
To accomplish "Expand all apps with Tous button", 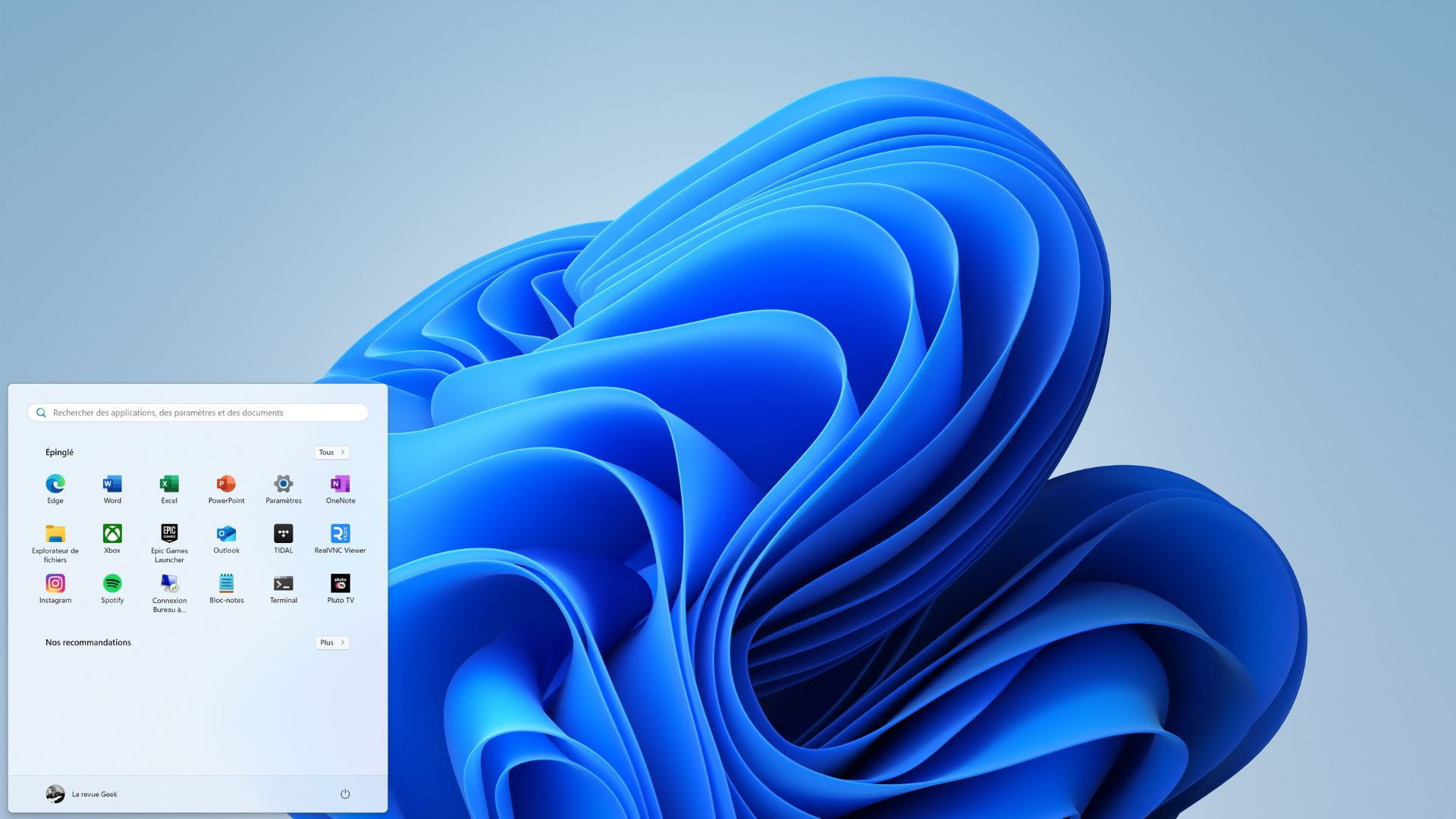I will (x=331, y=453).
